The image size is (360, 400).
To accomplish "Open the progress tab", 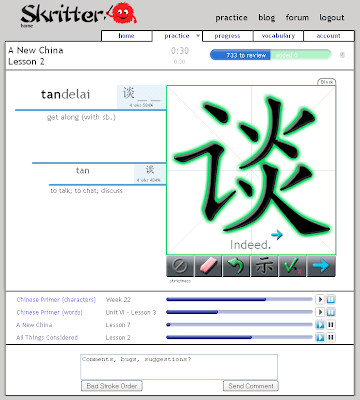I will (227, 36).
